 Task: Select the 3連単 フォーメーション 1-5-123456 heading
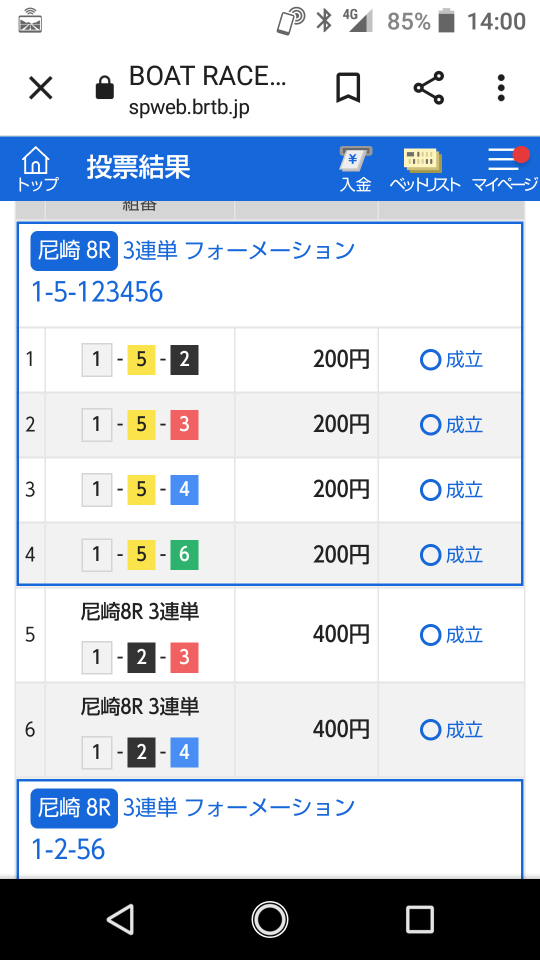click(x=193, y=269)
